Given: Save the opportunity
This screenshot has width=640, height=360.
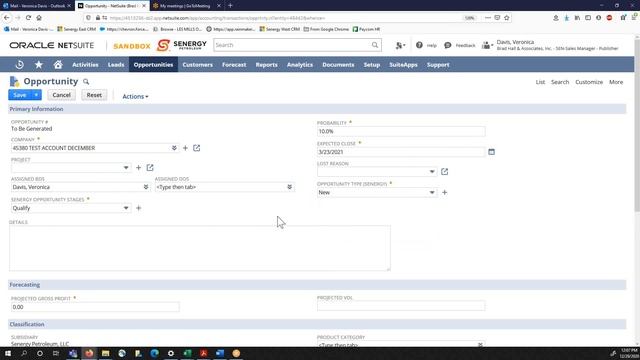Looking at the screenshot, I should point(20,95).
